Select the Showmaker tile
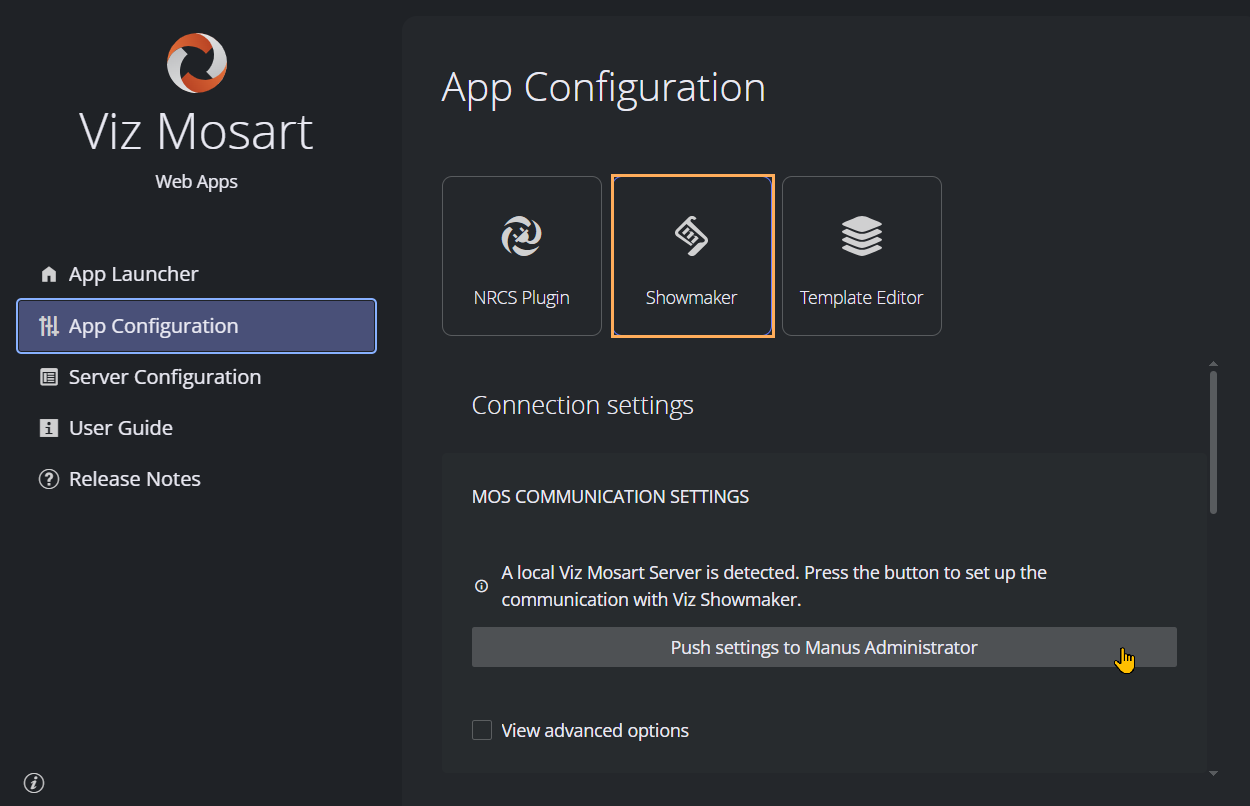1250x806 pixels. (692, 256)
